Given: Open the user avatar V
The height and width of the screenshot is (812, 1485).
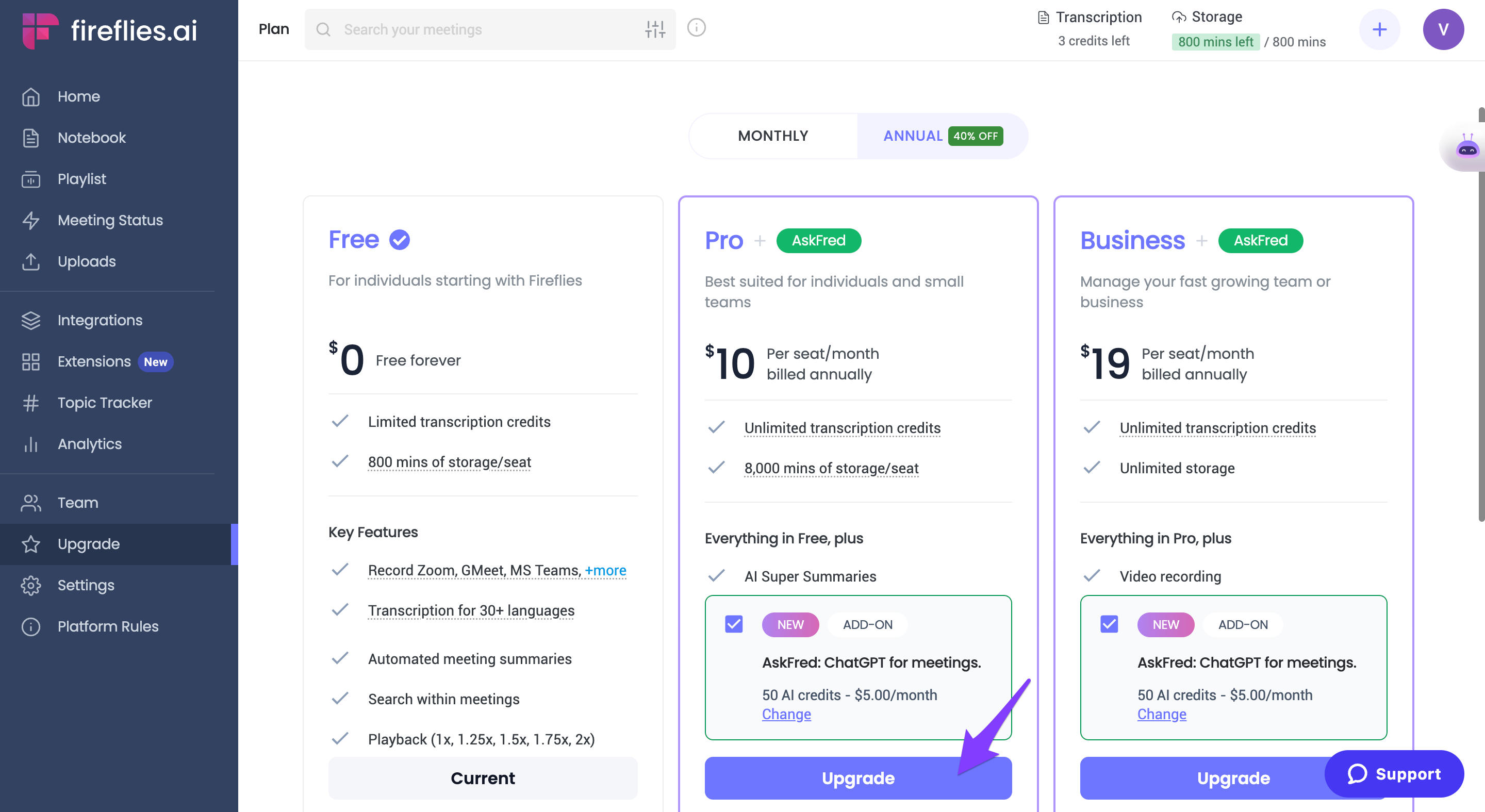Looking at the screenshot, I should [x=1443, y=29].
